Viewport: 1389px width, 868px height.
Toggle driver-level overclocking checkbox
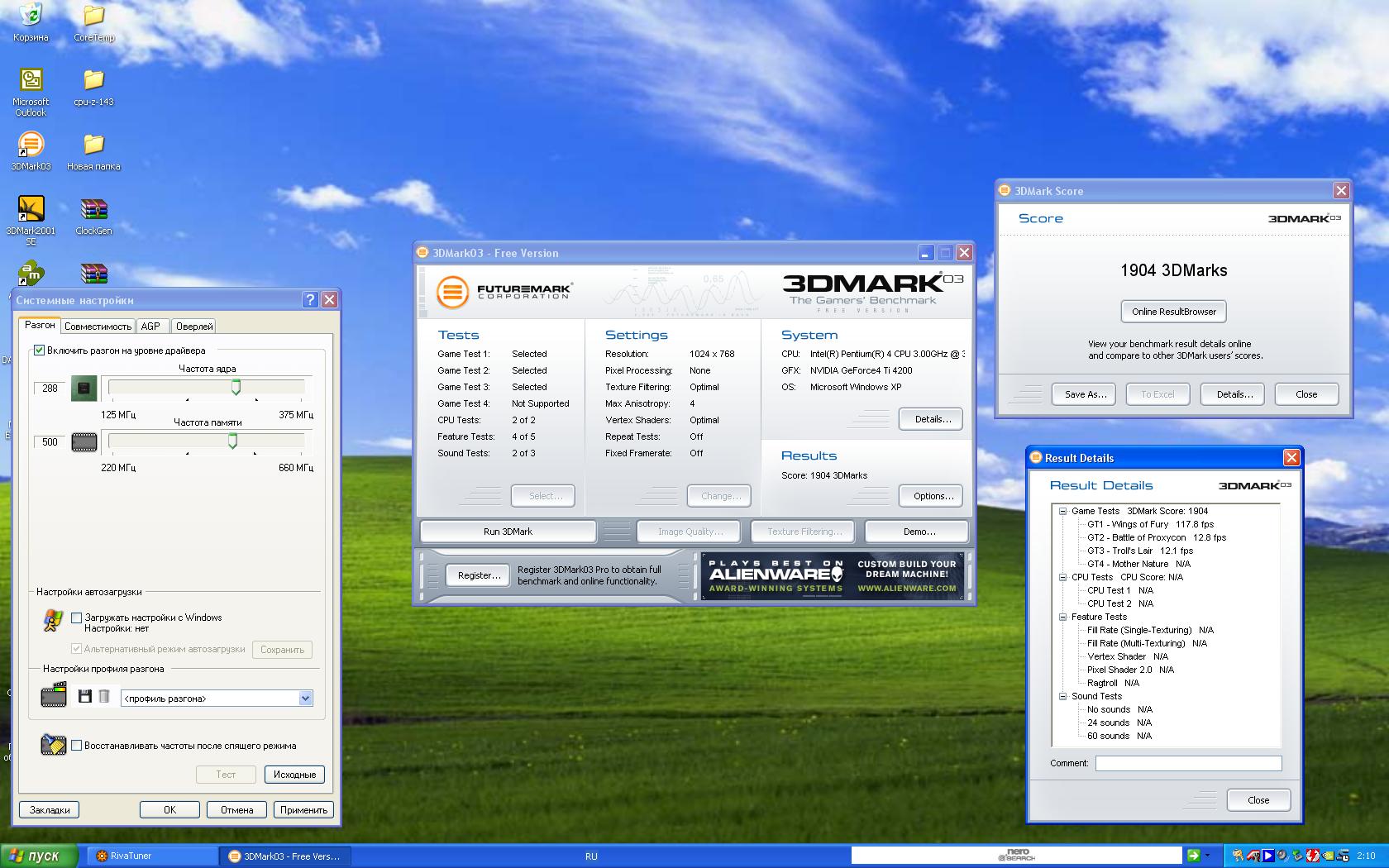click(x=39, y=351)
